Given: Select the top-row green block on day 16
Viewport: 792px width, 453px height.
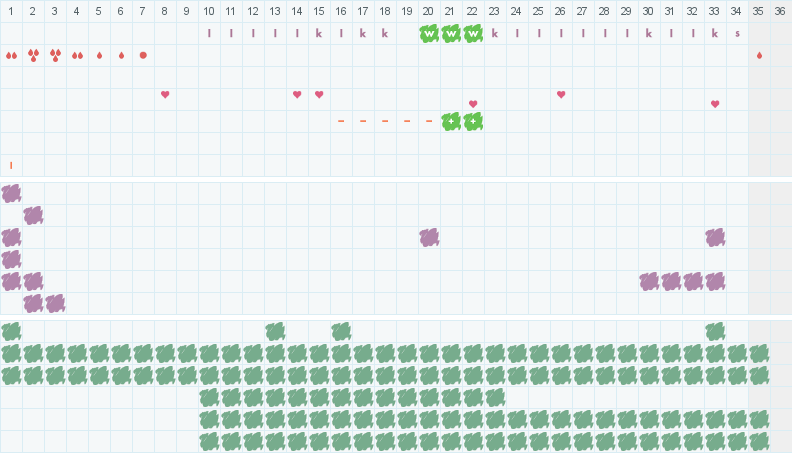Looking at the screenshot, I should (341, 331).
